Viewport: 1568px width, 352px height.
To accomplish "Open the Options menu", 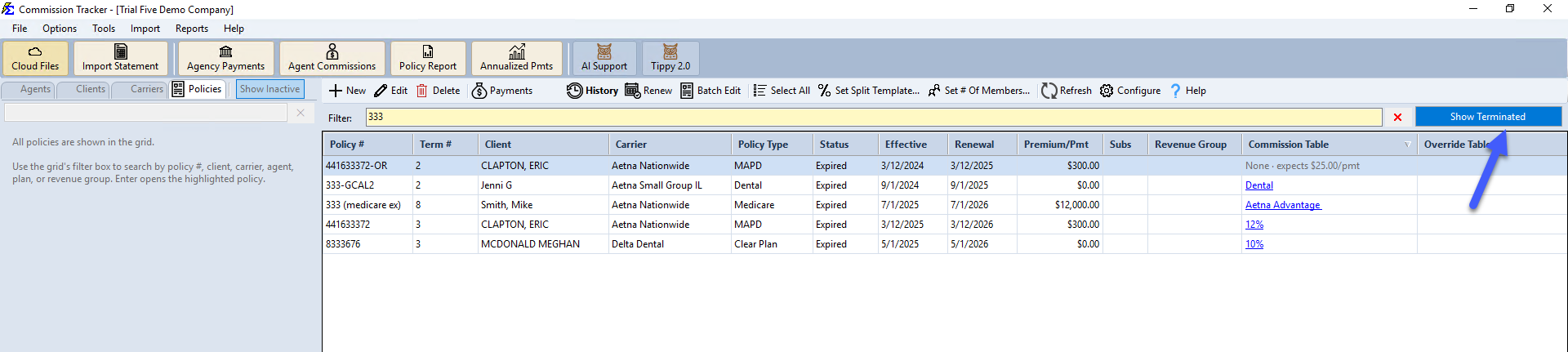I will point(60,29).
